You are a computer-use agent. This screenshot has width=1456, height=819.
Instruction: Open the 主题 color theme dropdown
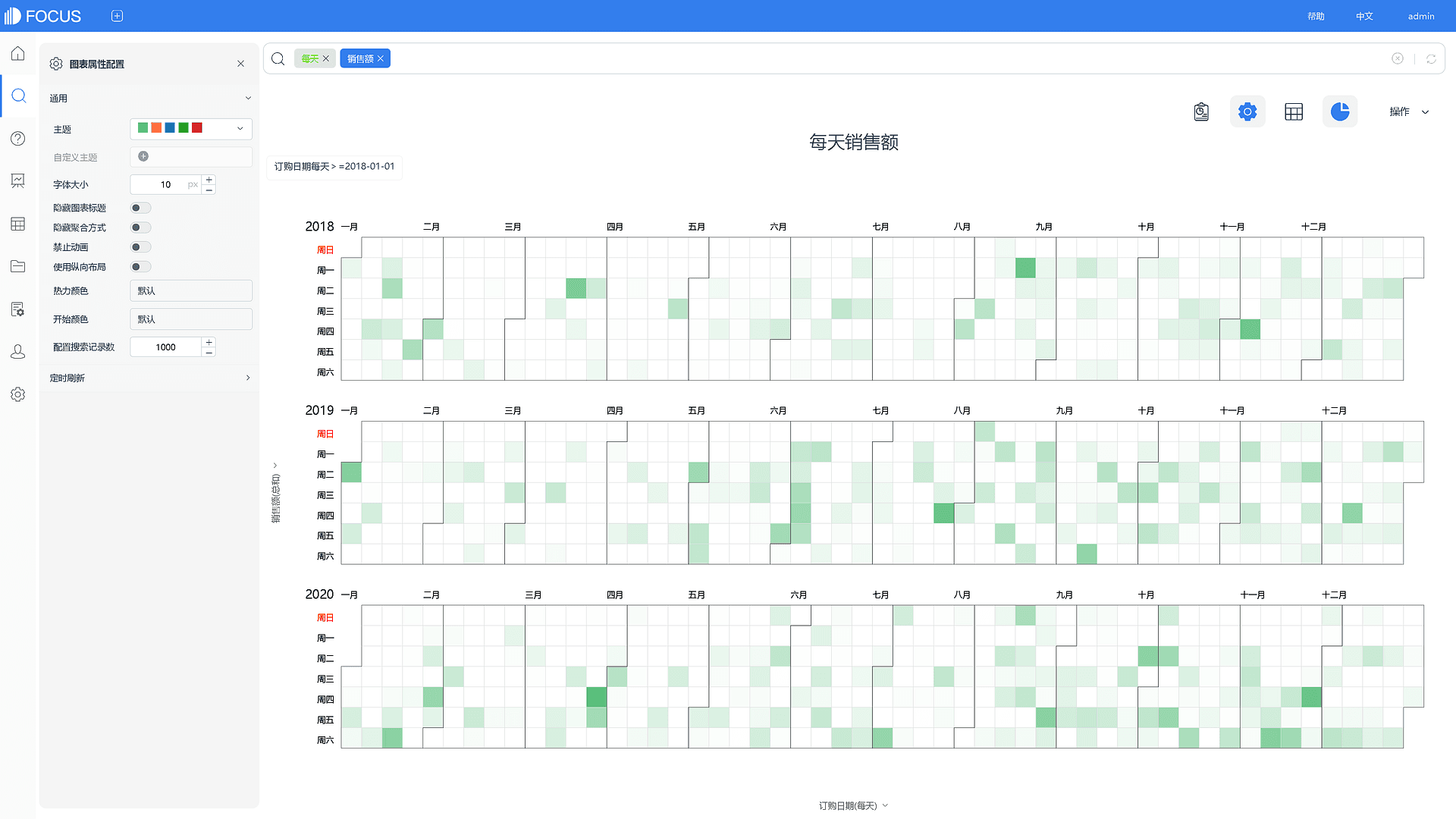191,128
